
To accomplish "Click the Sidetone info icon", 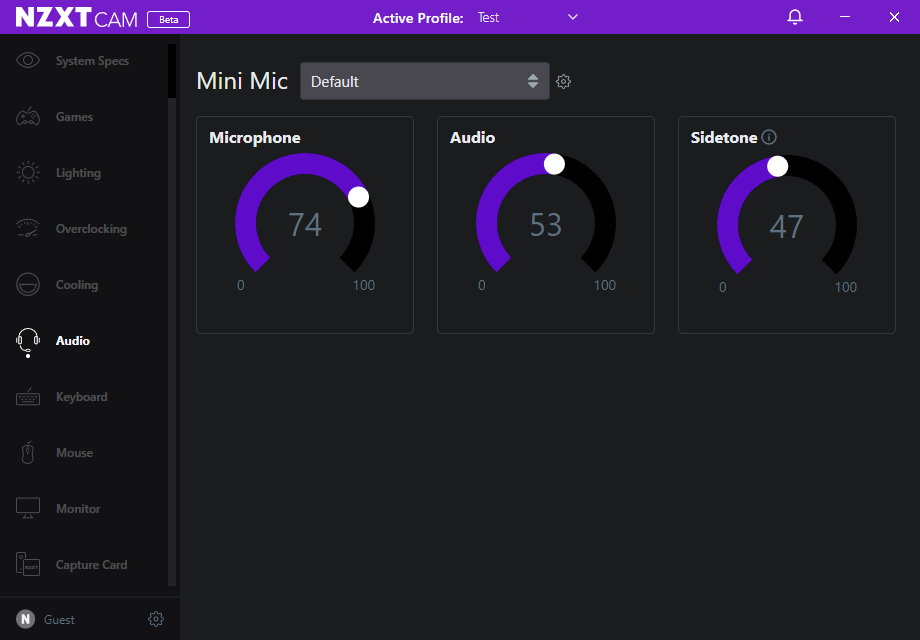I will pos(769,138).
